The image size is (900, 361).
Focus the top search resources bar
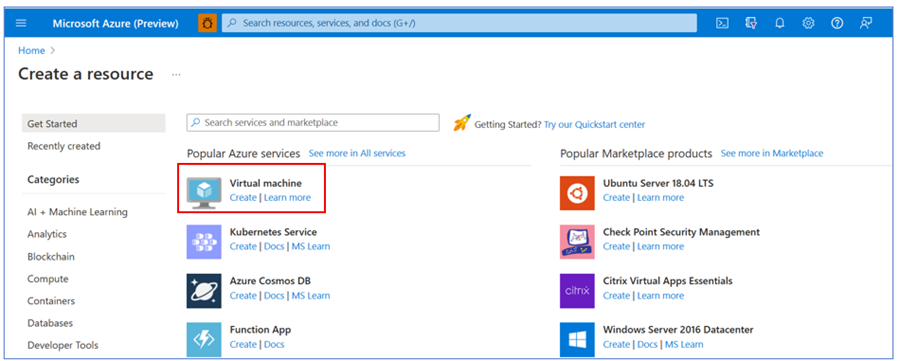pyautogui.click(x=459, y=23)
